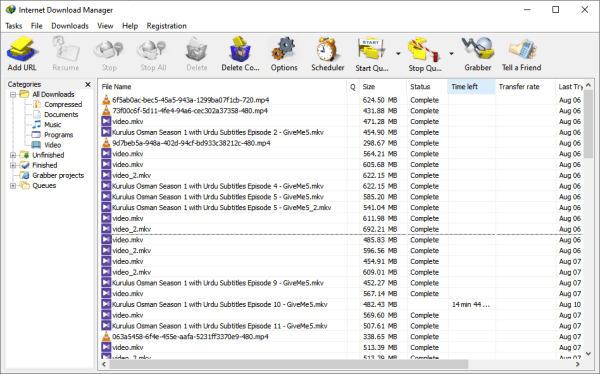Click VLC icon of 9d7beb5a file
This screenshot has height=374, width=600.
click(106, 143)
